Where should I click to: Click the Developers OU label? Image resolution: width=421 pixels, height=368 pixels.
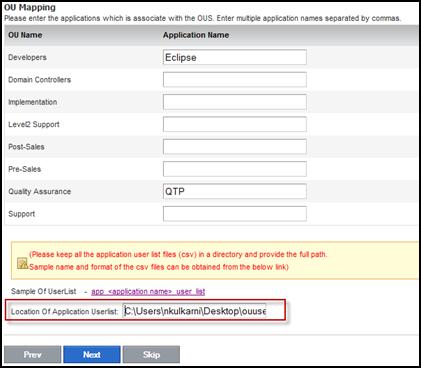27,57
